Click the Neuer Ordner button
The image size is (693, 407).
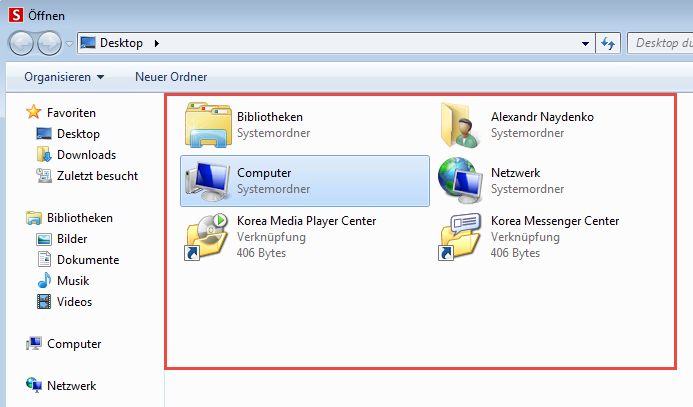click(171, 77)
